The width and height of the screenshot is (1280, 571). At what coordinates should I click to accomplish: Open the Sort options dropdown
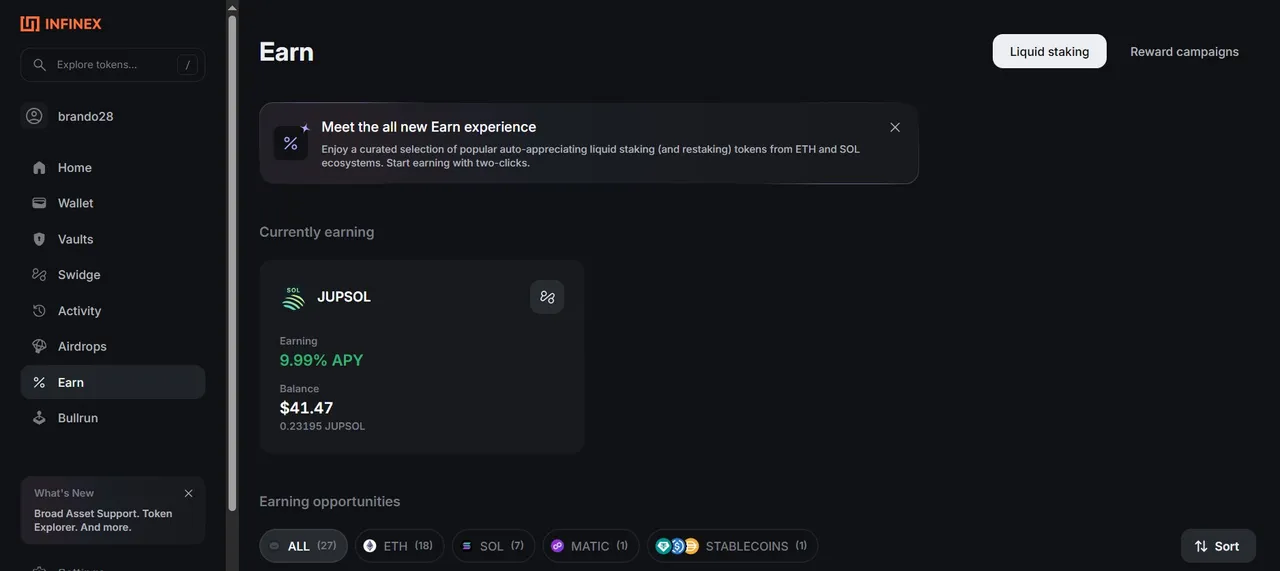click(x=1217, y=546)
